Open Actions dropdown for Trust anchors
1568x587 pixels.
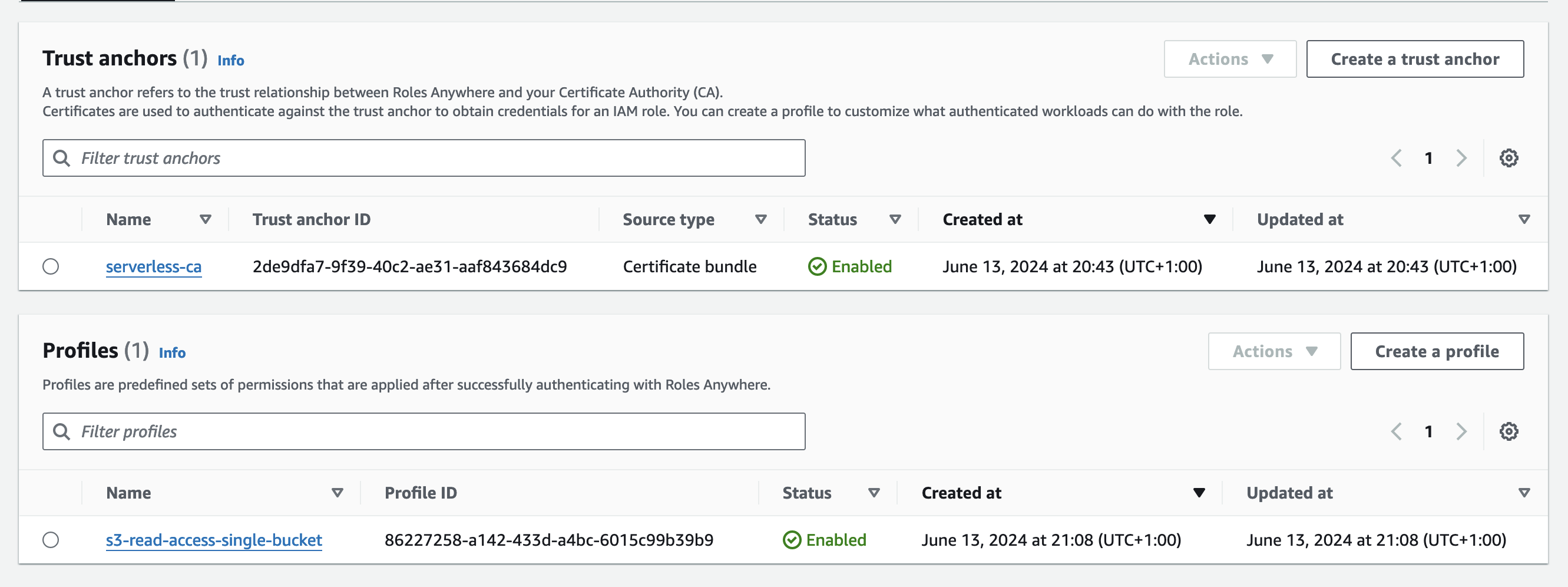1230,59
